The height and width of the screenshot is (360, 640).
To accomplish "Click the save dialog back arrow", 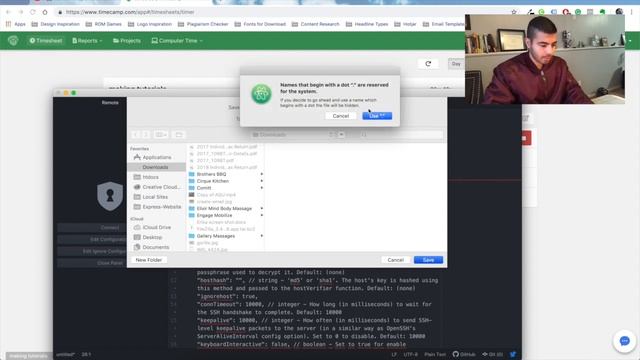I will point(136,135).
